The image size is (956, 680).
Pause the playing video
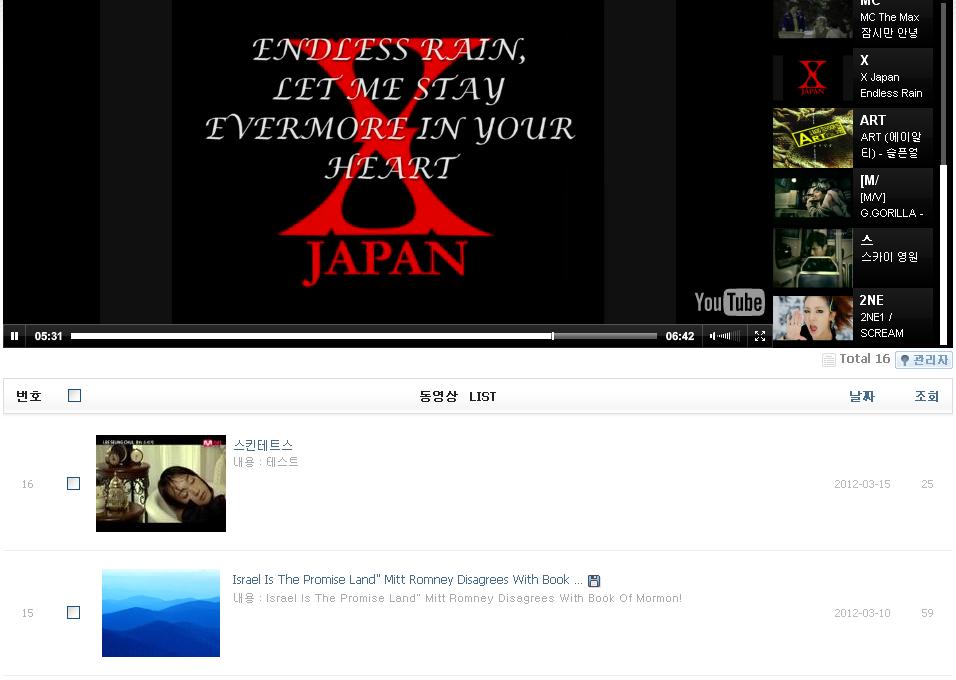(14, 336)
